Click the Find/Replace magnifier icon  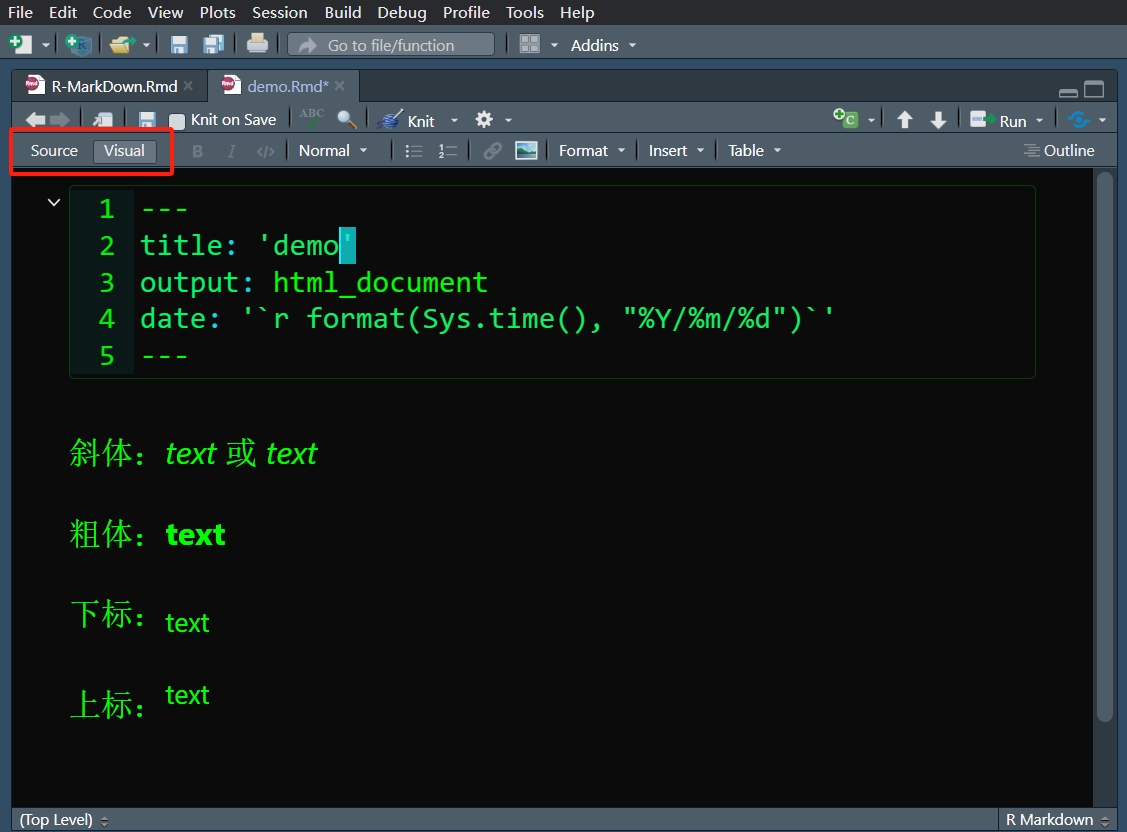click(346, 119)
